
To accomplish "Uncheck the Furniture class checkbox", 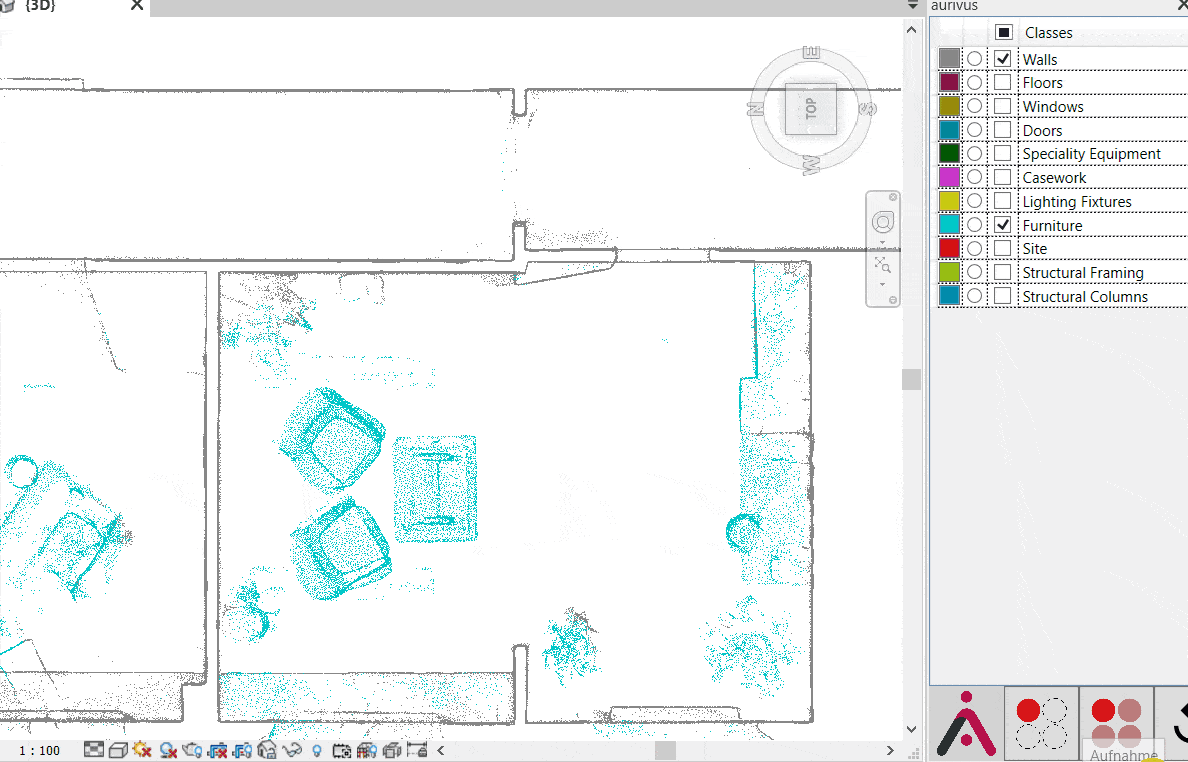I will 1003,225.
